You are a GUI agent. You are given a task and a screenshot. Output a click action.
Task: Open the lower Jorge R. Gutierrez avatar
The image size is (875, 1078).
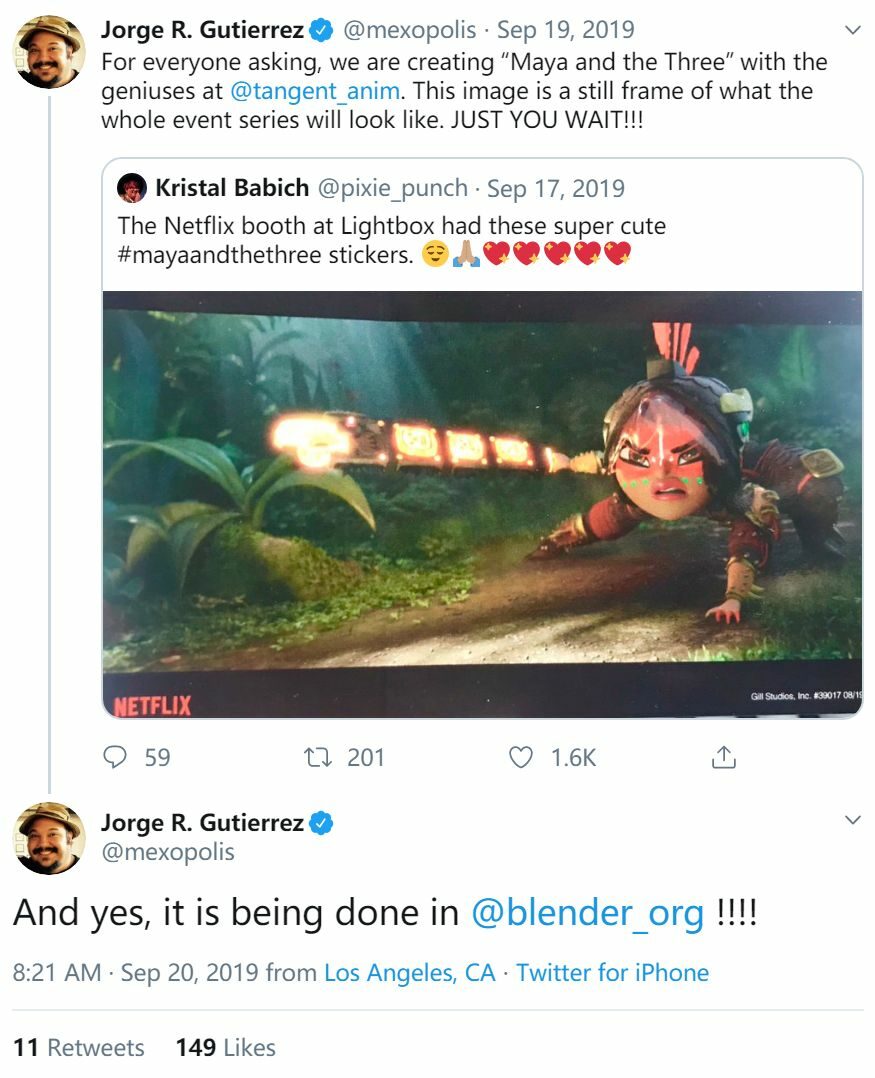[48, 838]
